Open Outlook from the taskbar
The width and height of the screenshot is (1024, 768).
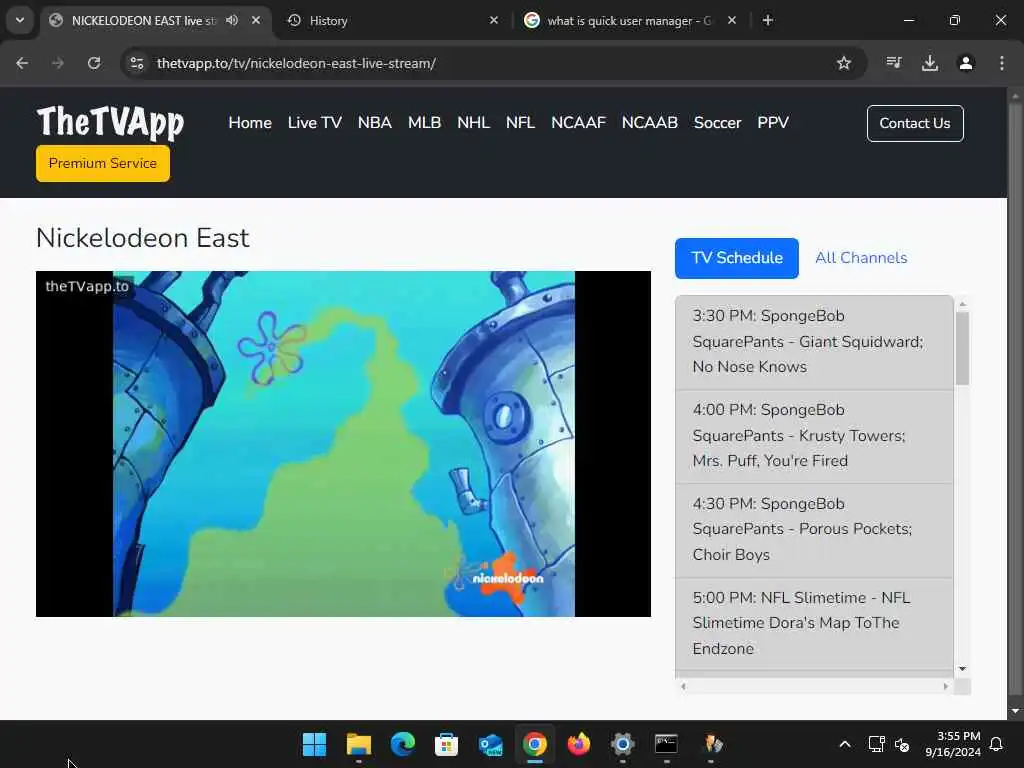[x=490, y=744]
